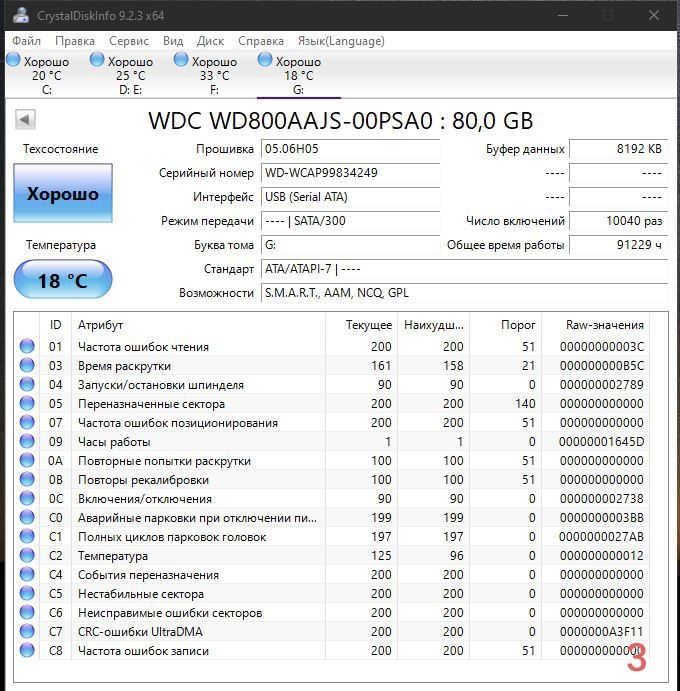This screenshot has width=680, height=691.
Task: Click status icon for C6 Неисправимые ошибки секторов
Action: [27, 612]
